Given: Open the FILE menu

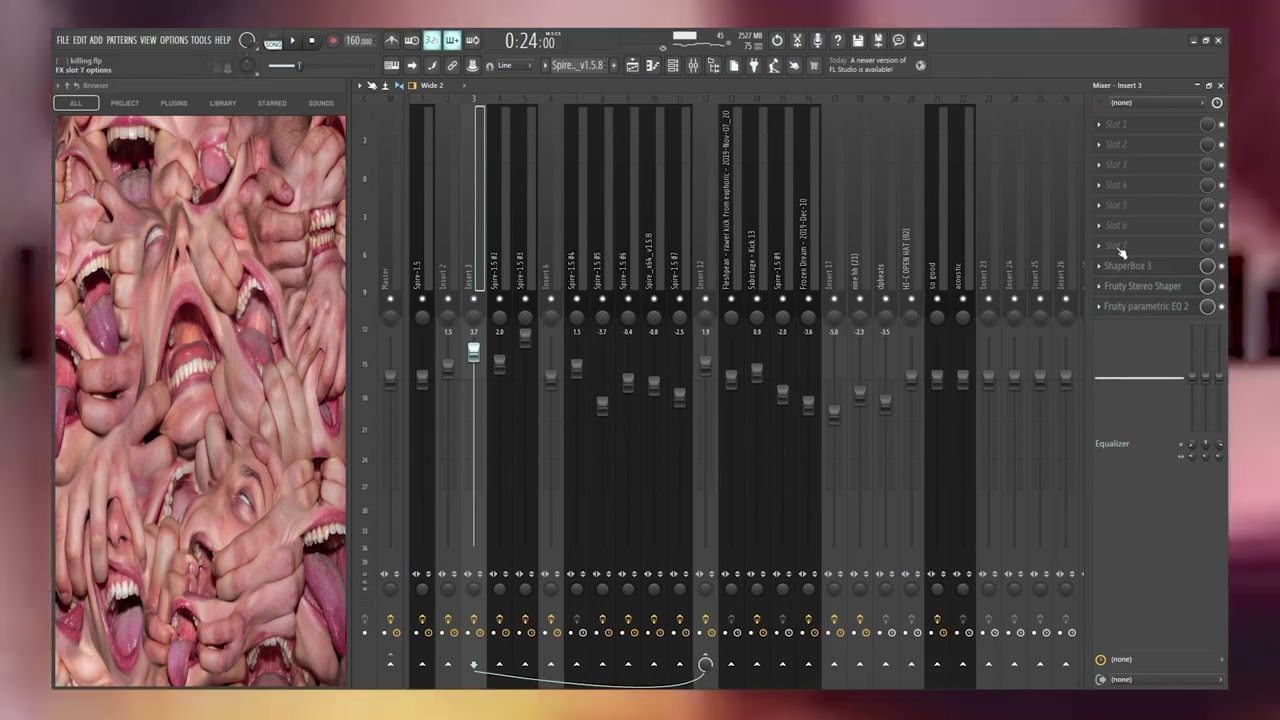Looking at the screenshot, I should [x=63, y=40].
